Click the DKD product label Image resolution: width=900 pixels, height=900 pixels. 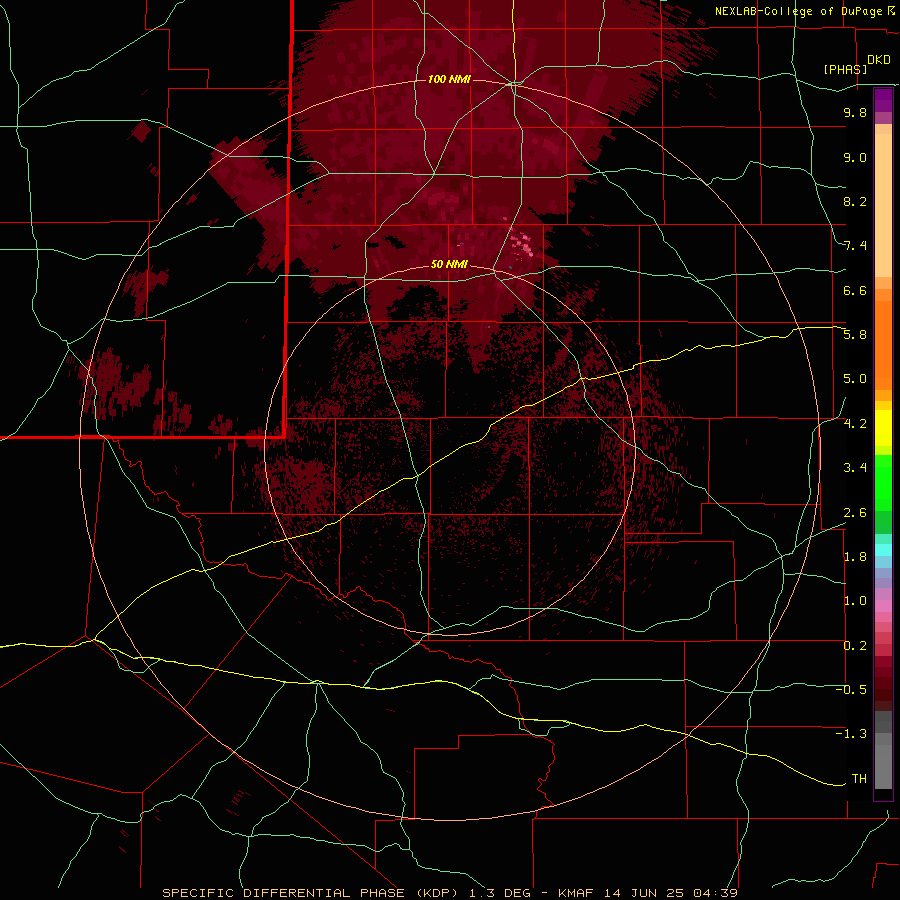click(x=879, y=60)
